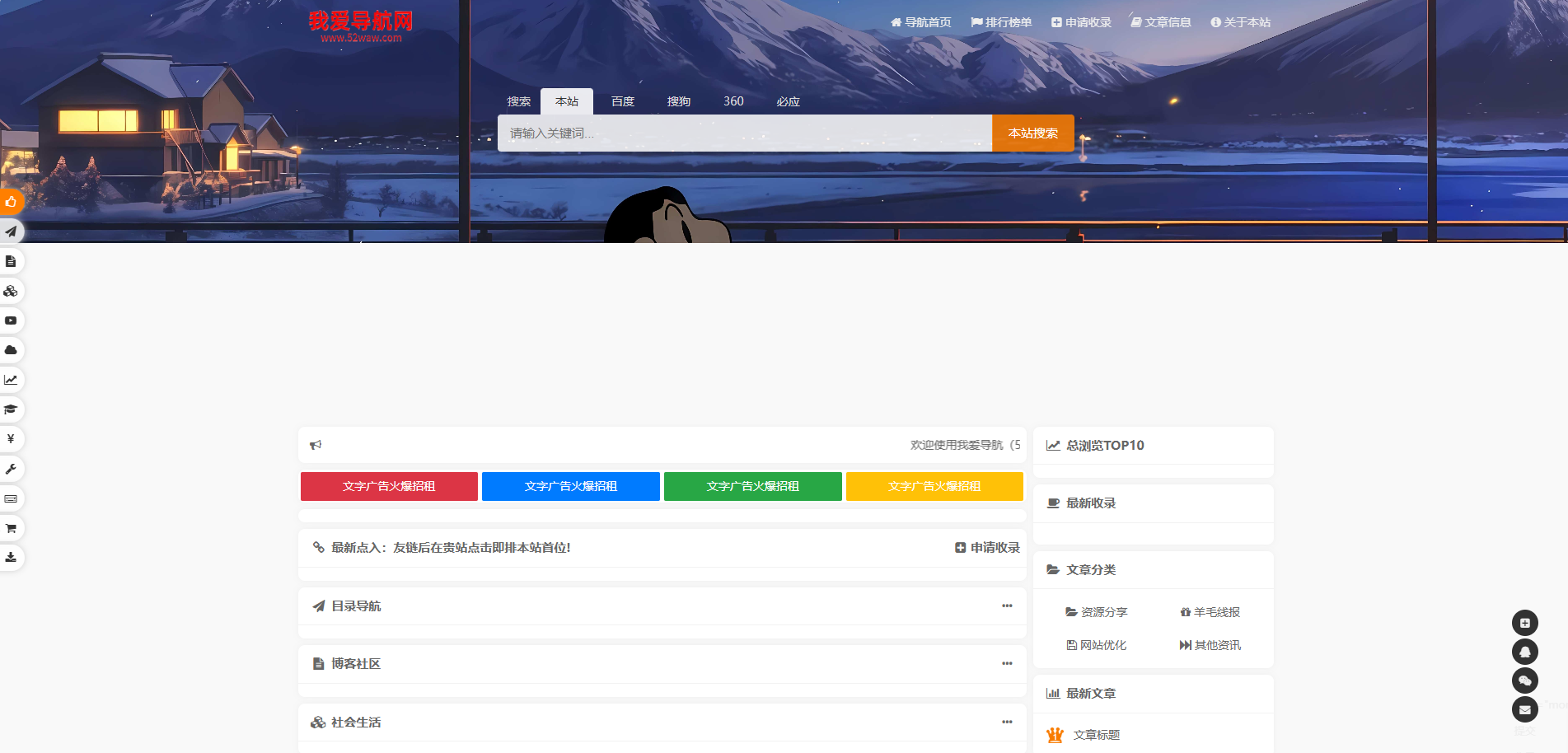1568x753 pixels.
Task: Click the 资源分享 category link
Action: (1097, 612)
